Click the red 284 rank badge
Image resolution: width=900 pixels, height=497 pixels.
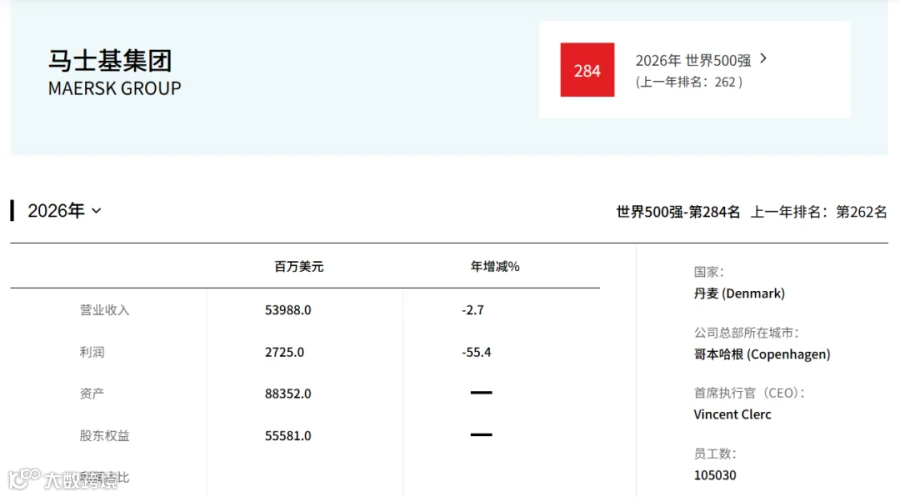pos(587,70)
